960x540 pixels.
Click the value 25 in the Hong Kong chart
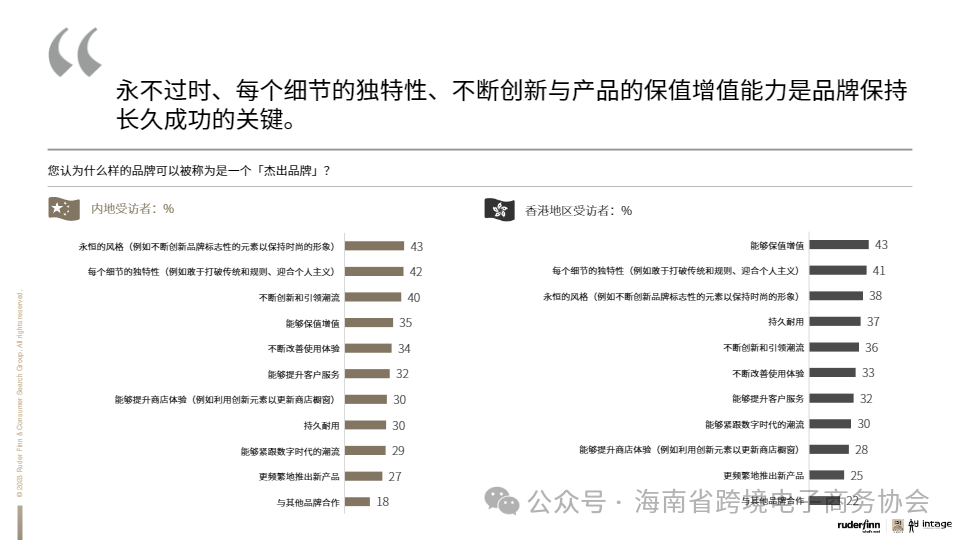click(x=857, y=476)
